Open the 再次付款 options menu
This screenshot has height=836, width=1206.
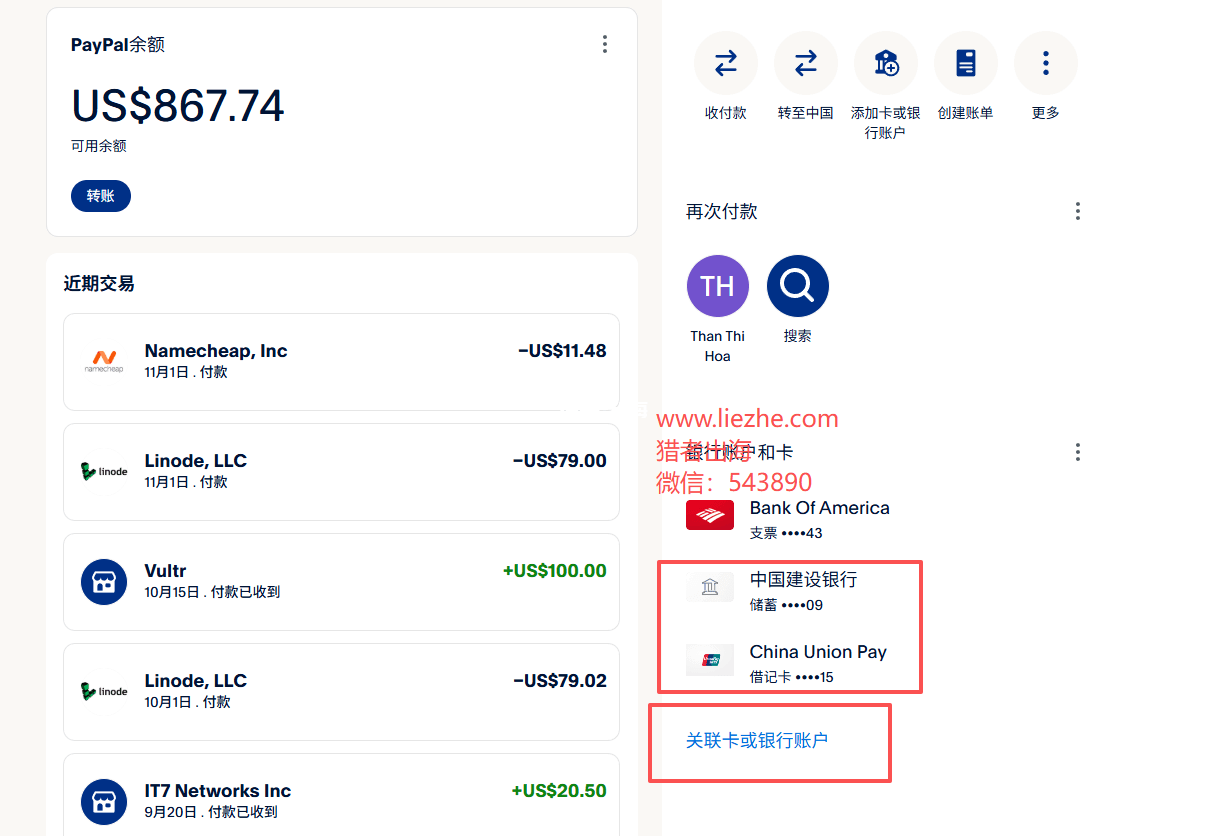click(x=1077, y=211)
